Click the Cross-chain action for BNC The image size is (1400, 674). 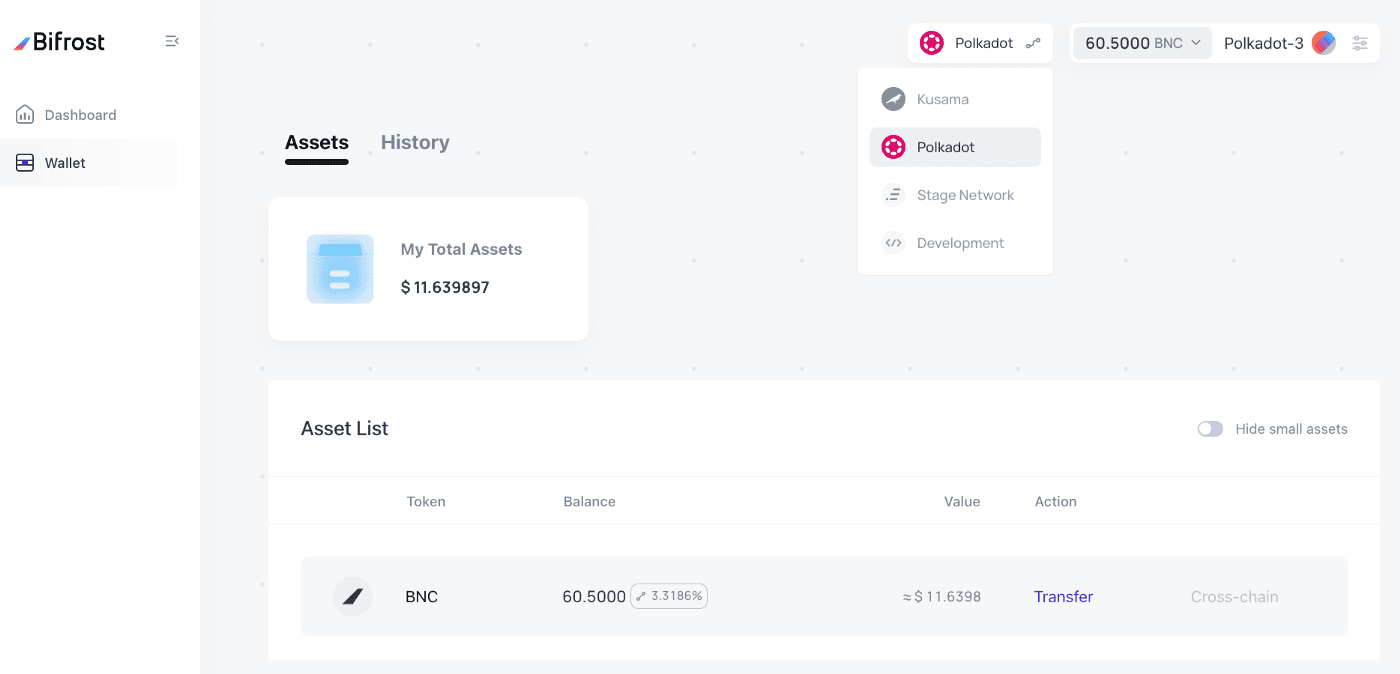[x=1234, y=596]
